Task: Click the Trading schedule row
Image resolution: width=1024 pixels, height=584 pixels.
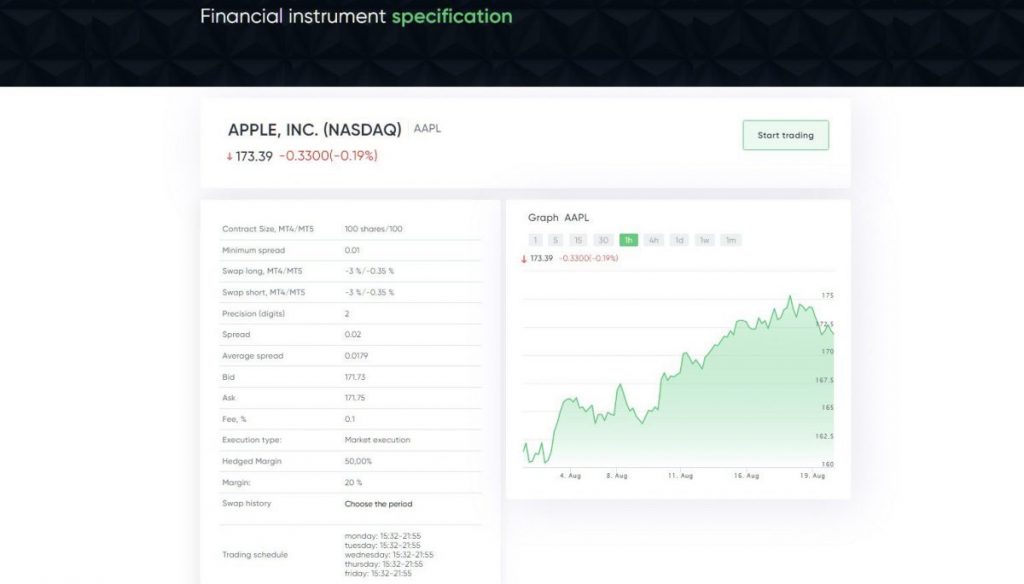Action: 351,555
